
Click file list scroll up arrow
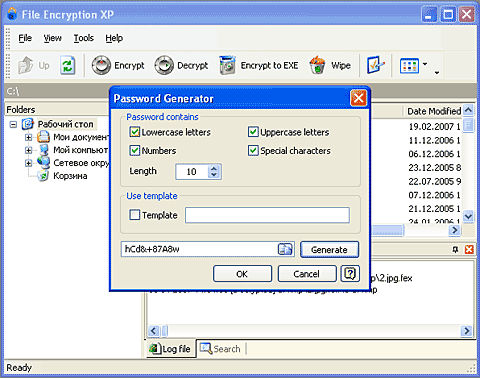pos(468,110)
